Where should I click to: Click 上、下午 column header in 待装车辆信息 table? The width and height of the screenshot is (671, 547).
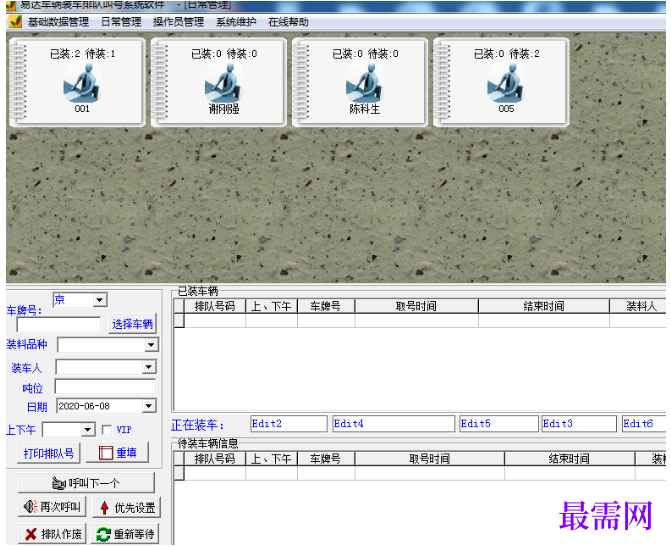click(271, 459)
